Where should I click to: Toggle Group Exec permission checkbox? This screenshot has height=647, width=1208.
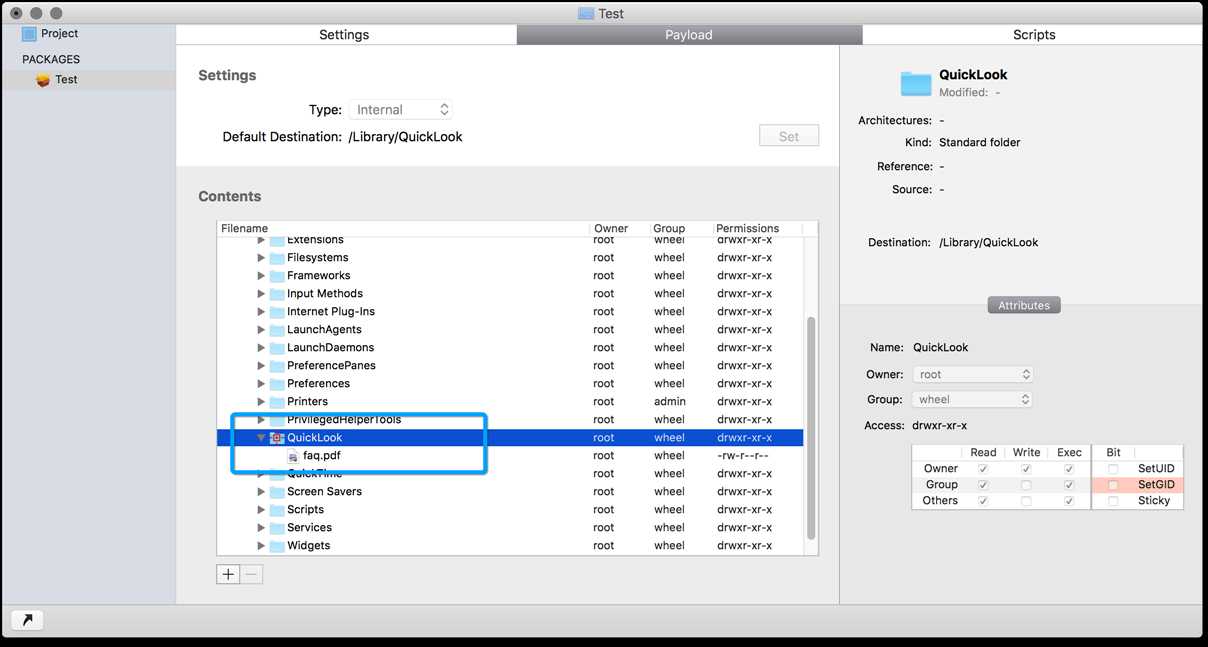[x=1069, y=485]
